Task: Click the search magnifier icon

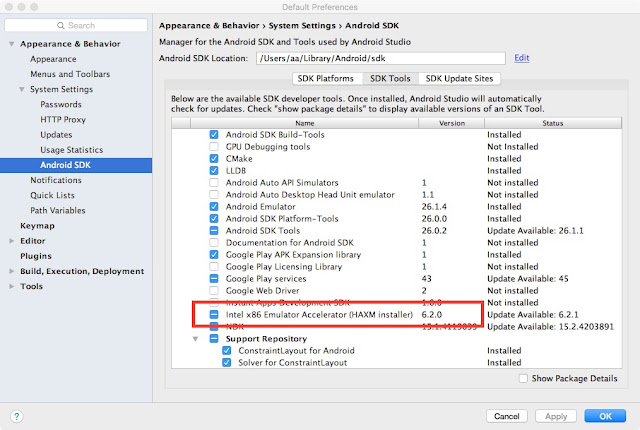Action: [x=61, y=25]
